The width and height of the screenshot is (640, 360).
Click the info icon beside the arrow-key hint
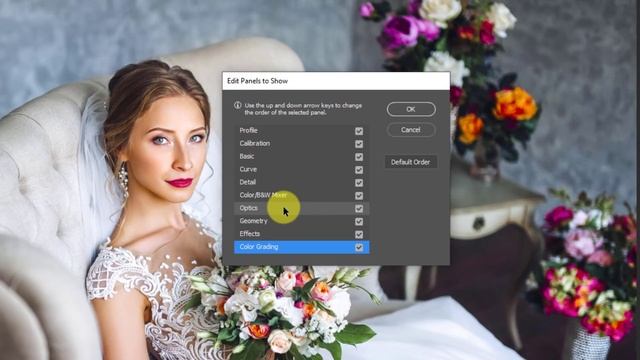(238, 105)
